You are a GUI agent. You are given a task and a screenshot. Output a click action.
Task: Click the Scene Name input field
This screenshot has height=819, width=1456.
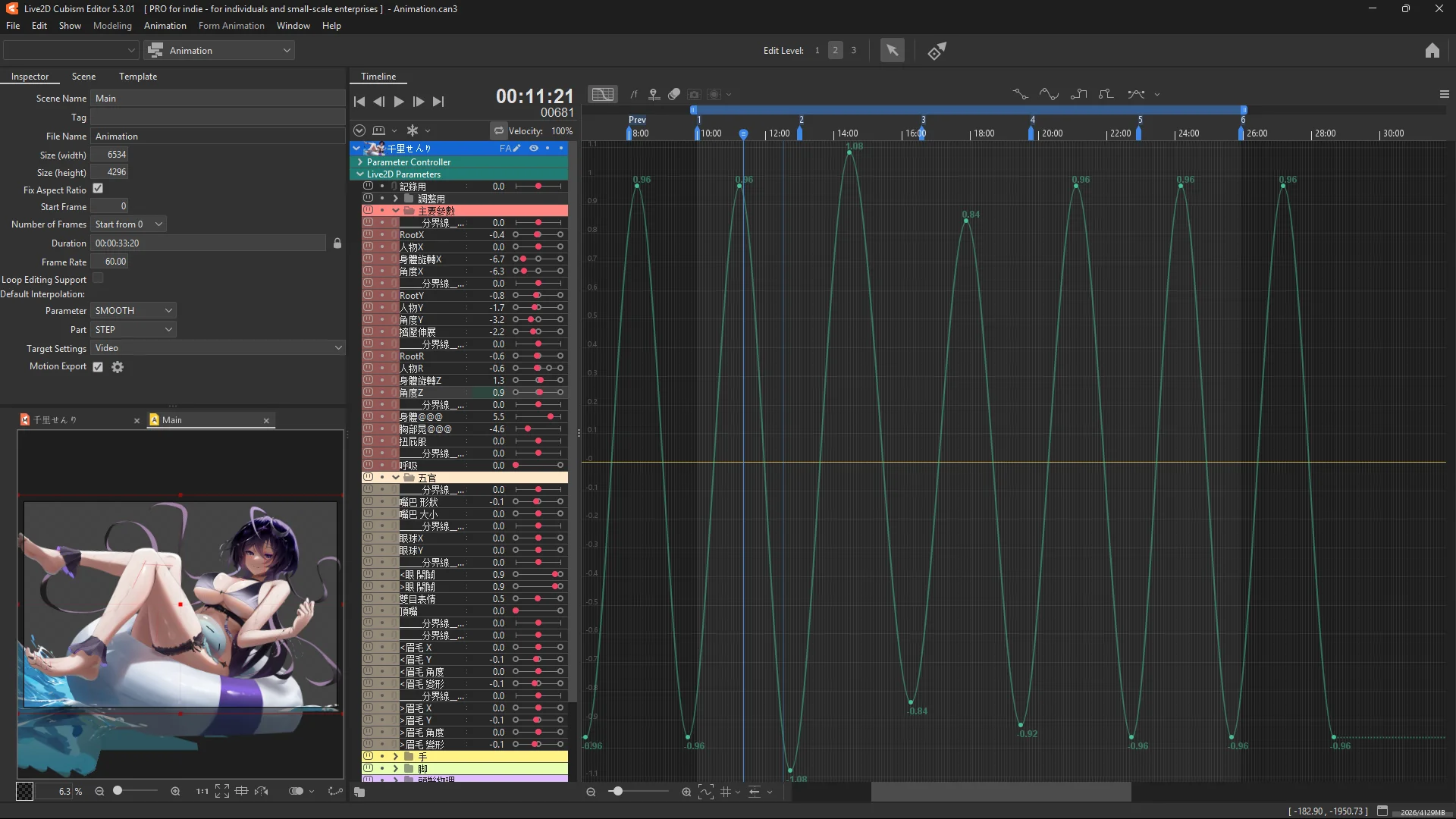tap(218, 99)
